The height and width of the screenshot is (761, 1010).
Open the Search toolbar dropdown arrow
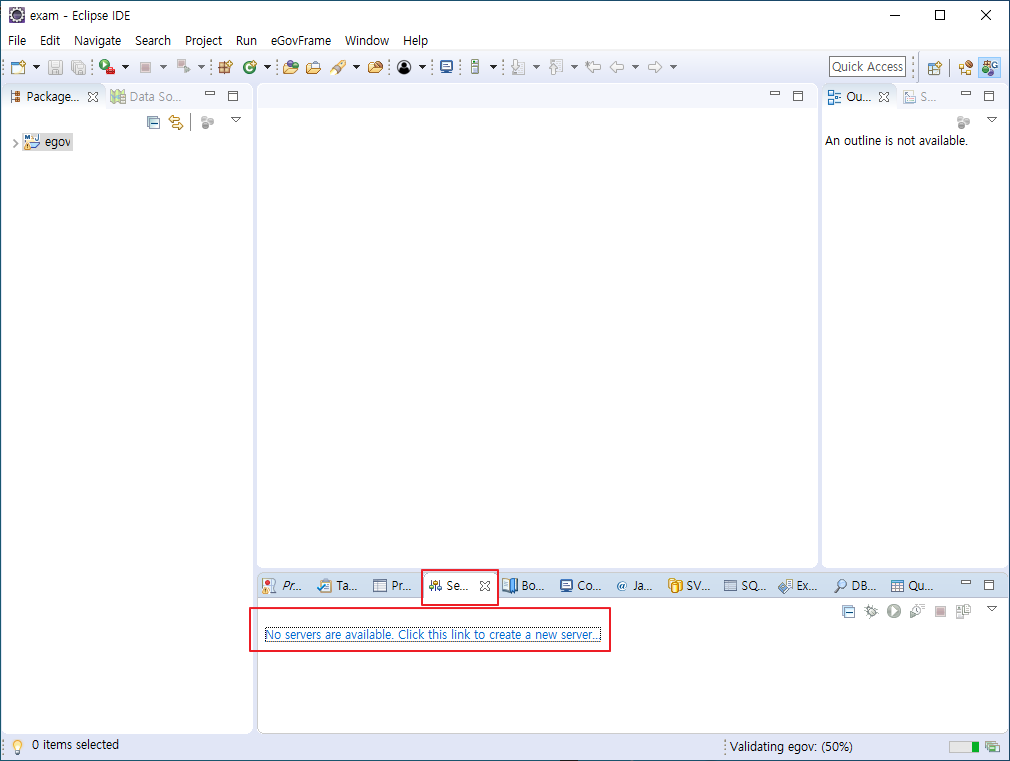tap(356, 67)
